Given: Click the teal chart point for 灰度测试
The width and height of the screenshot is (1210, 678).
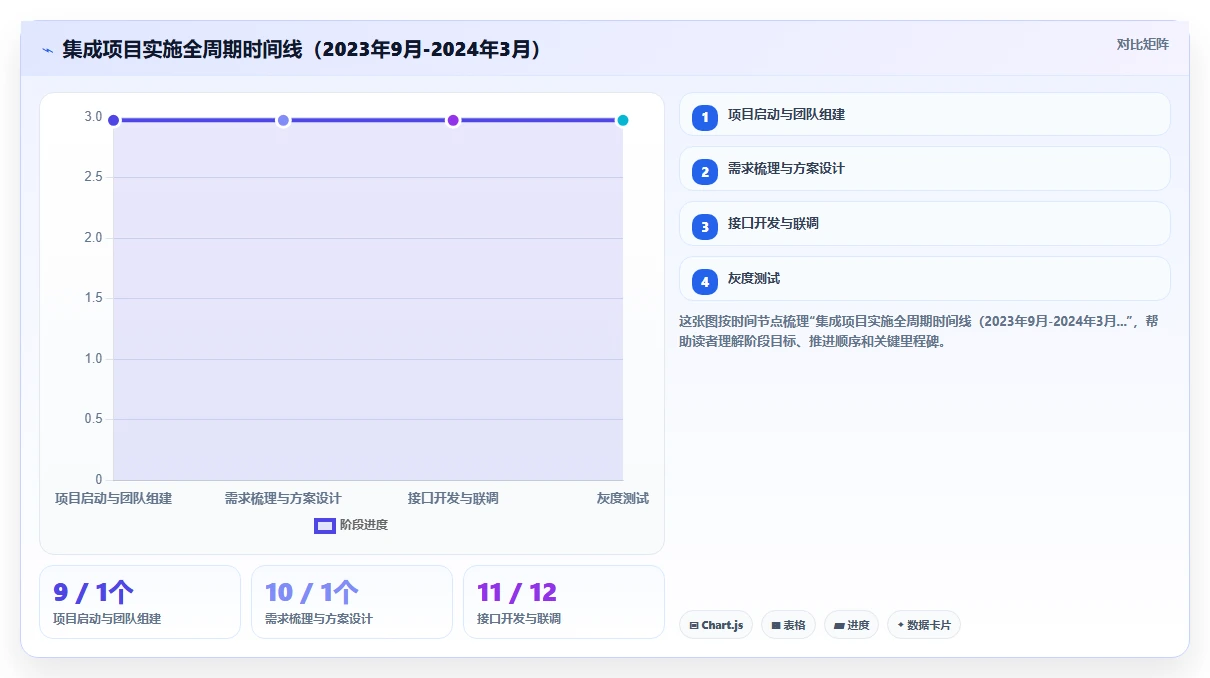Looking at the screenshot, I should (623, 120).
